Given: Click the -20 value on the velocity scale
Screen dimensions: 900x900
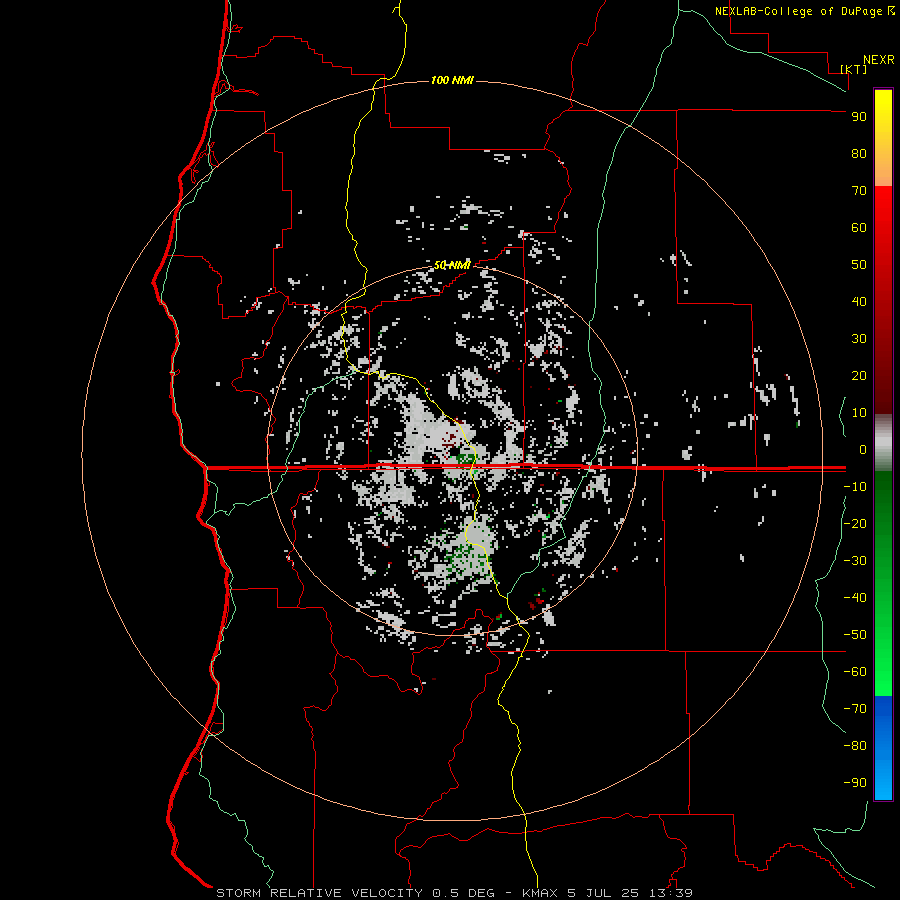Looking at the screenshot, I should [855, 523].
